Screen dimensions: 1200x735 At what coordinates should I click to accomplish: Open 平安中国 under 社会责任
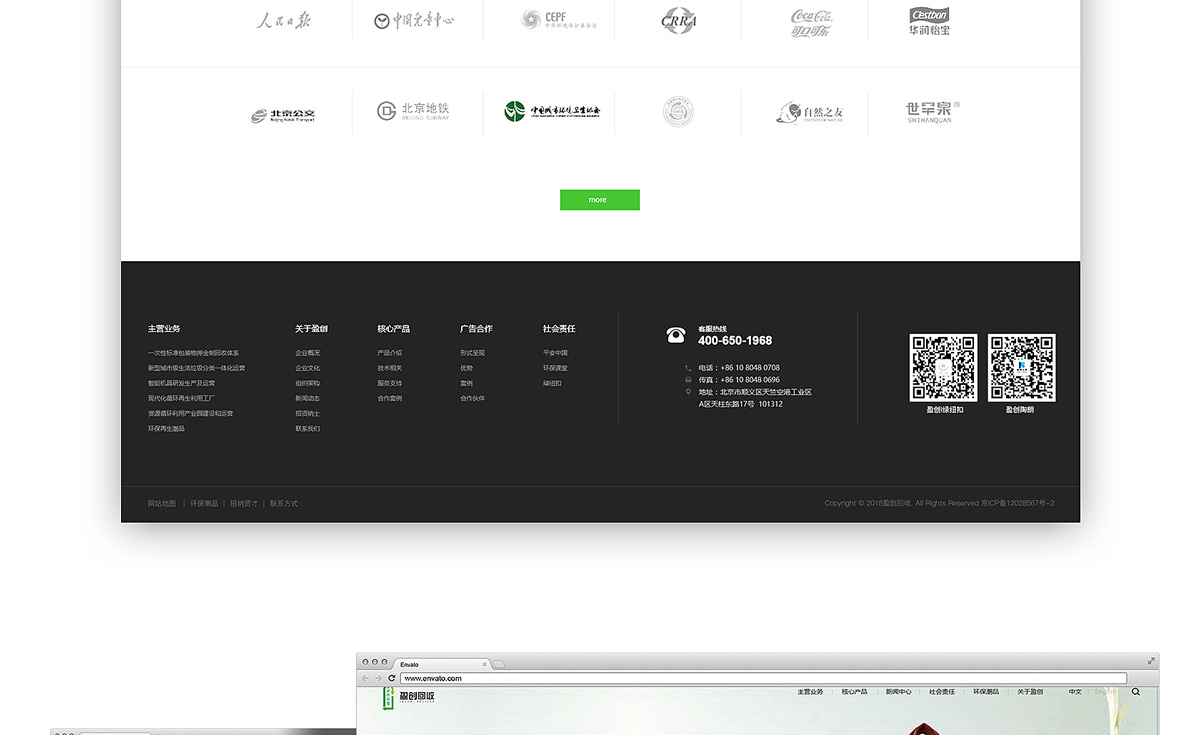click(556, 353)
